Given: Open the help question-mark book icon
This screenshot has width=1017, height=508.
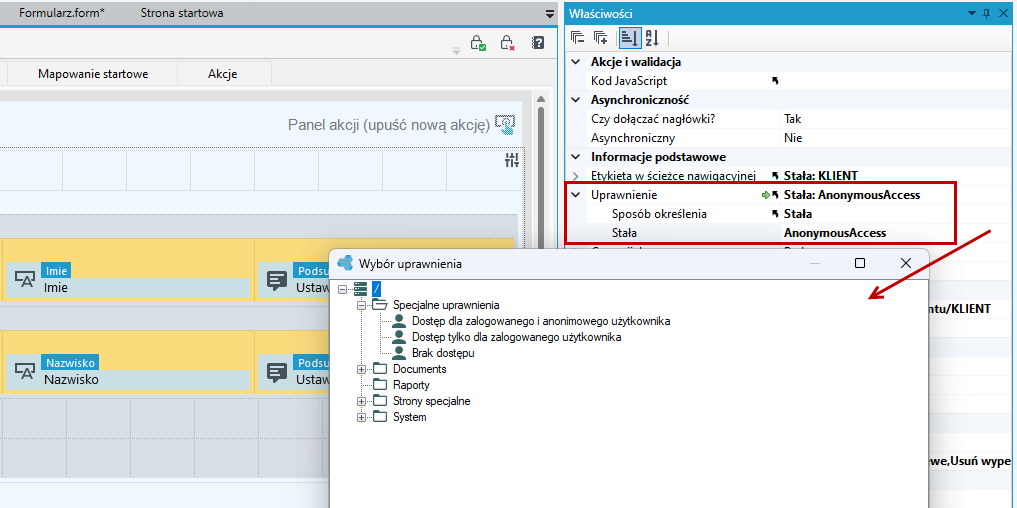Looking at the screenshot, I should point(538,43).
